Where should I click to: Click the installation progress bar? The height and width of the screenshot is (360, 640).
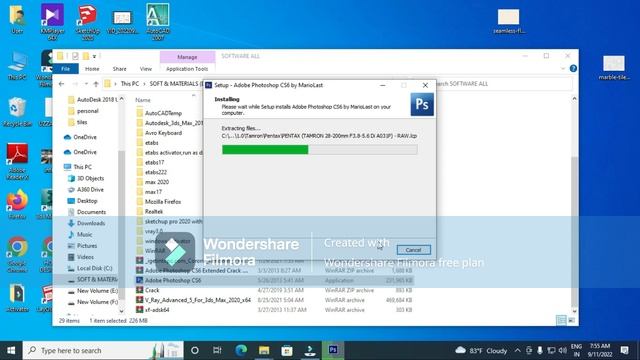click(320, 149)
